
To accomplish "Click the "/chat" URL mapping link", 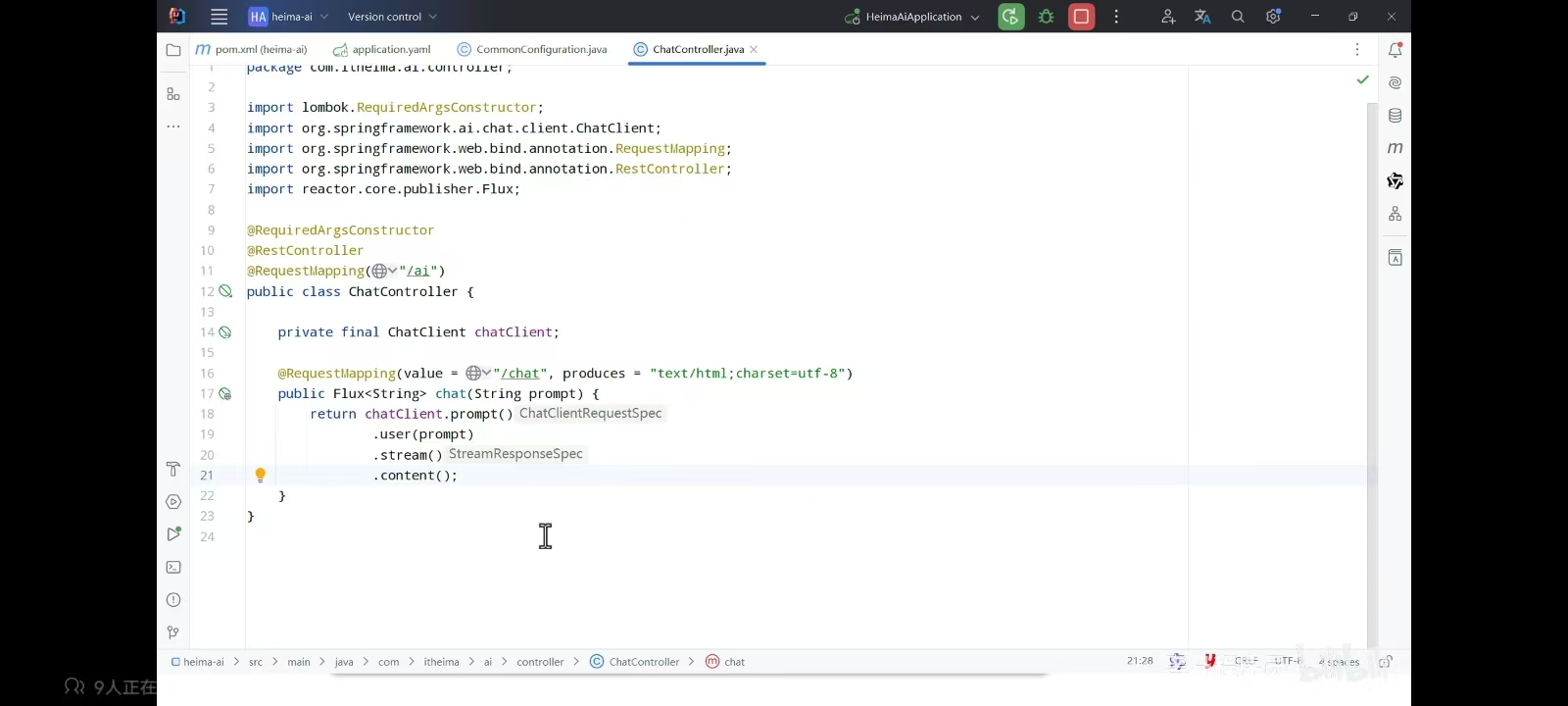I will click(519, 373).
